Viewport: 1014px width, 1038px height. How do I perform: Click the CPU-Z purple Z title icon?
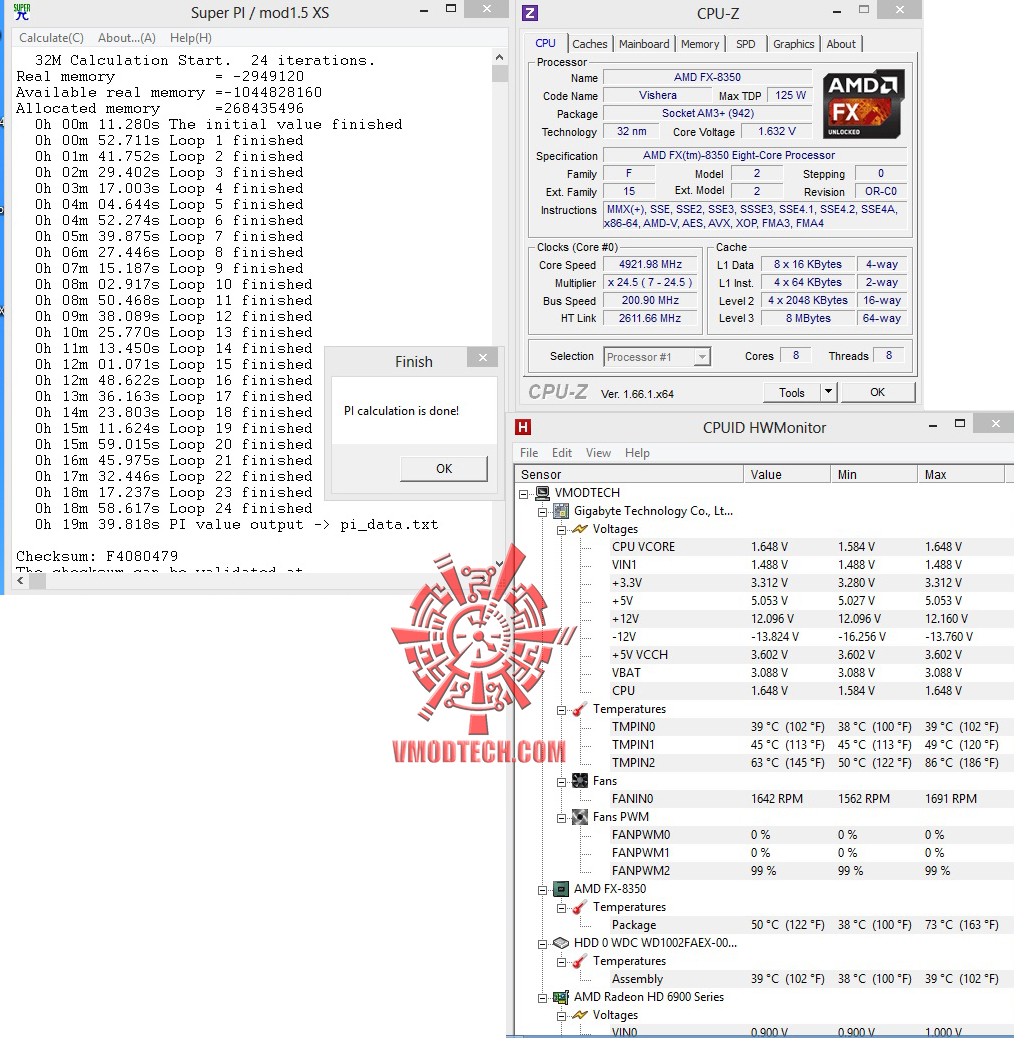coord(530,13)
